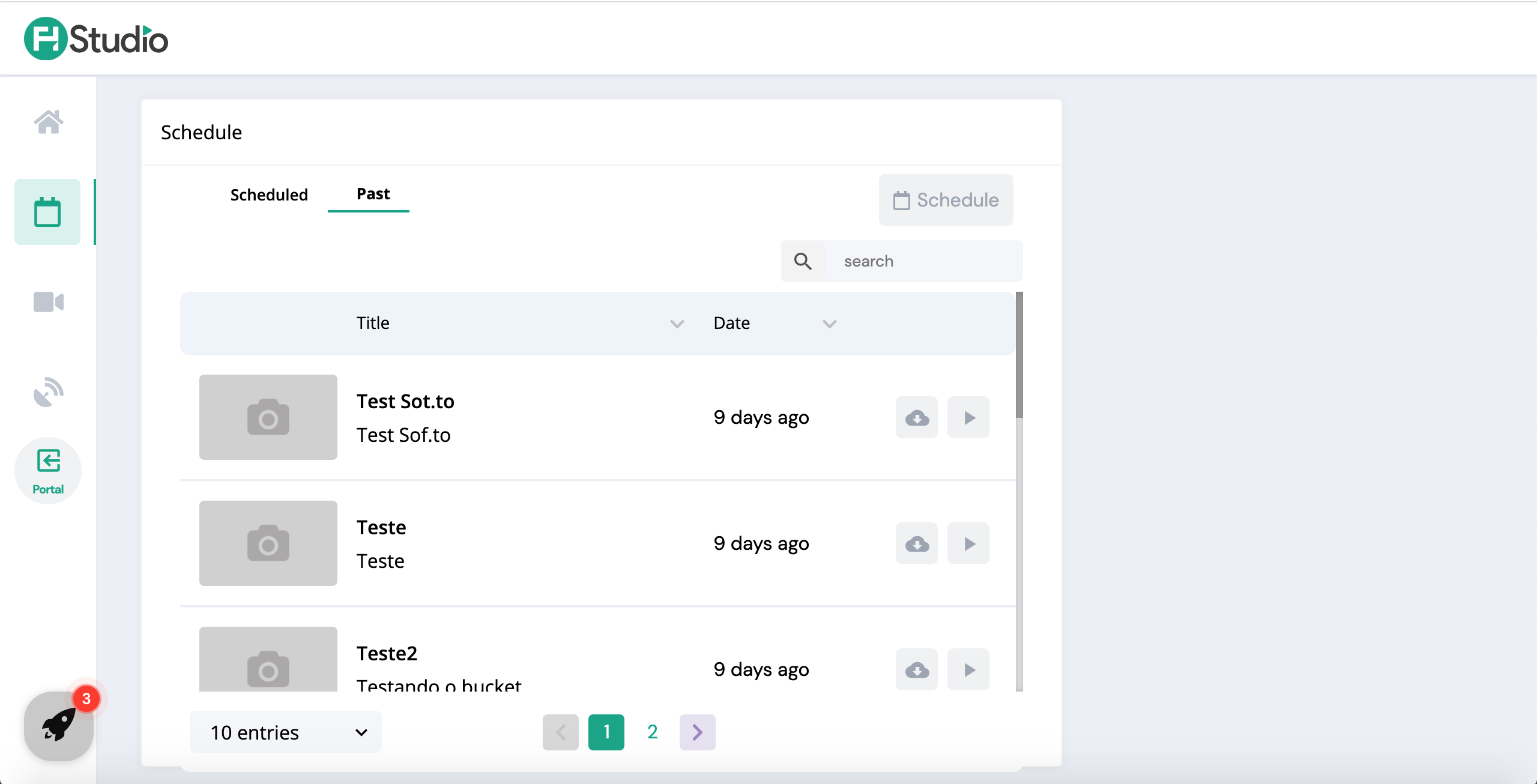Switch to the Past tab

pos(373,194)
